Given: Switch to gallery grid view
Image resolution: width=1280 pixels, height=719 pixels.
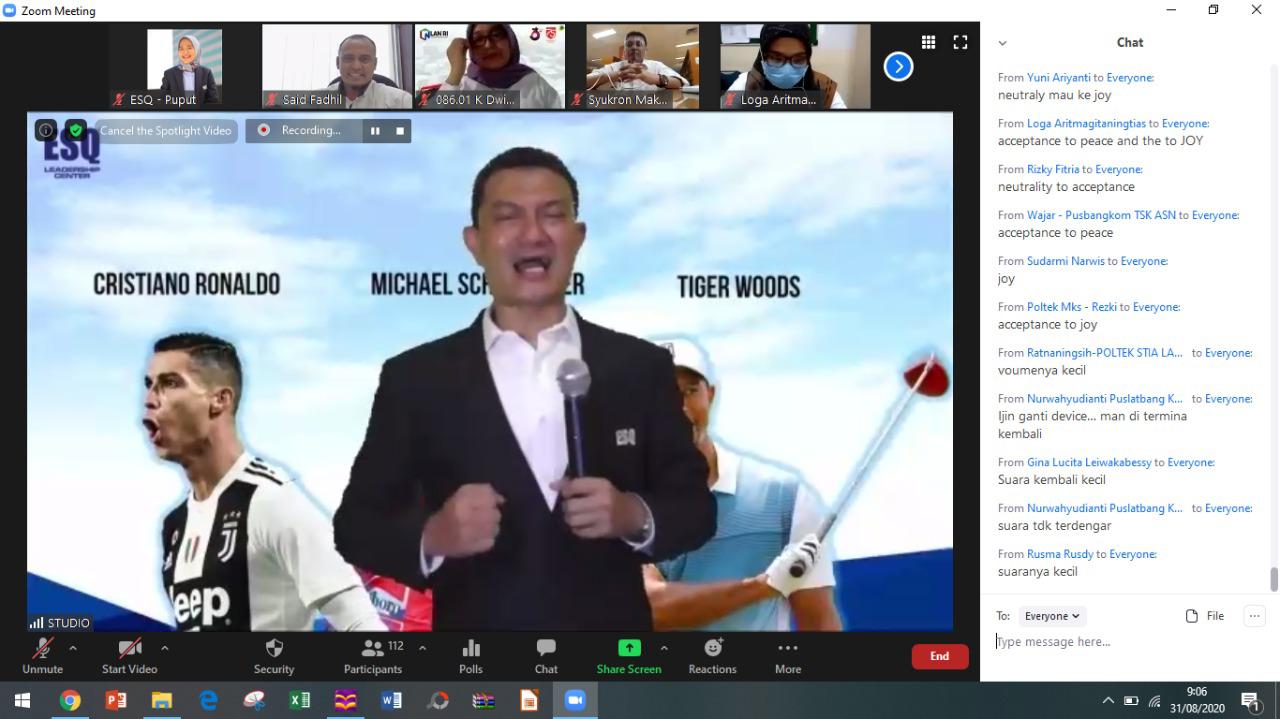Looking at the screenshot, I should coord(928,42).
